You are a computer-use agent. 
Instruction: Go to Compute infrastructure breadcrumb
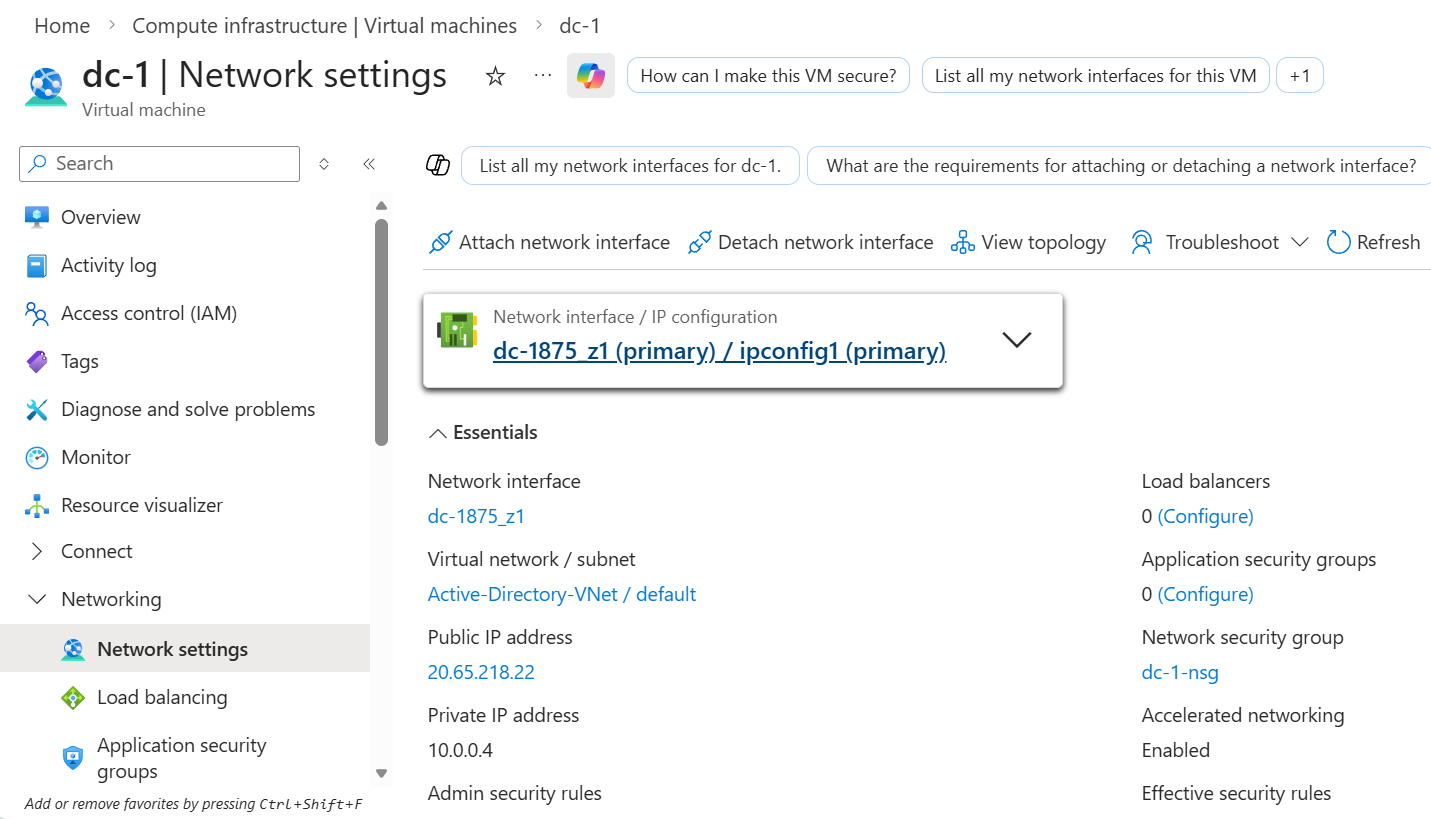324,26
